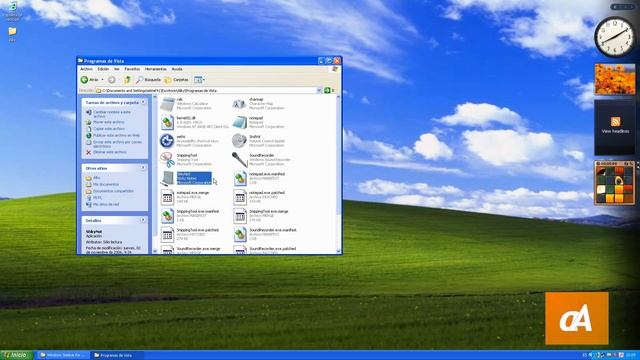Image resolution: width=640 pixels, height=360 pixels.
Task: Click the file list vertical scrollbar
Action: pos(338,174)
